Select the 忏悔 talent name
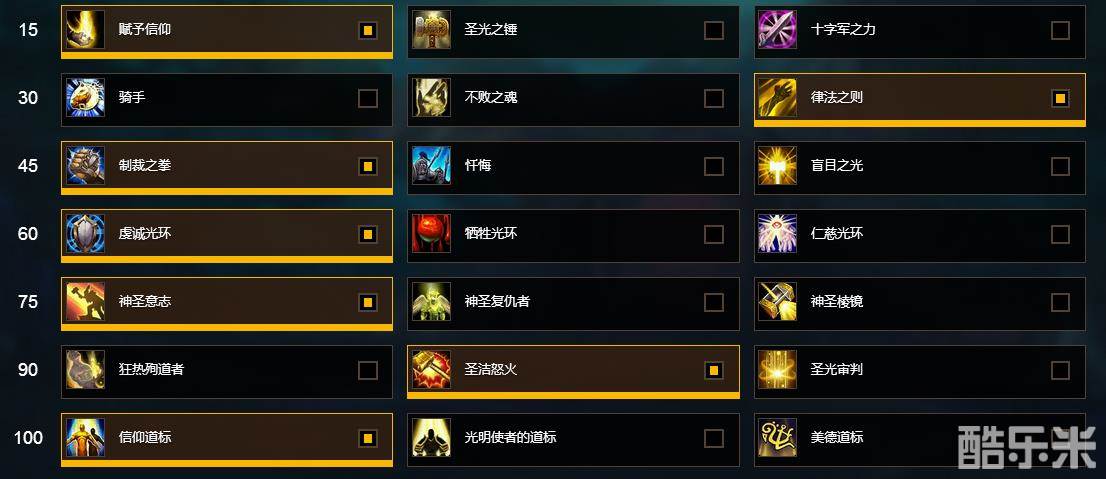1106x479 pixels. (478, 166)
